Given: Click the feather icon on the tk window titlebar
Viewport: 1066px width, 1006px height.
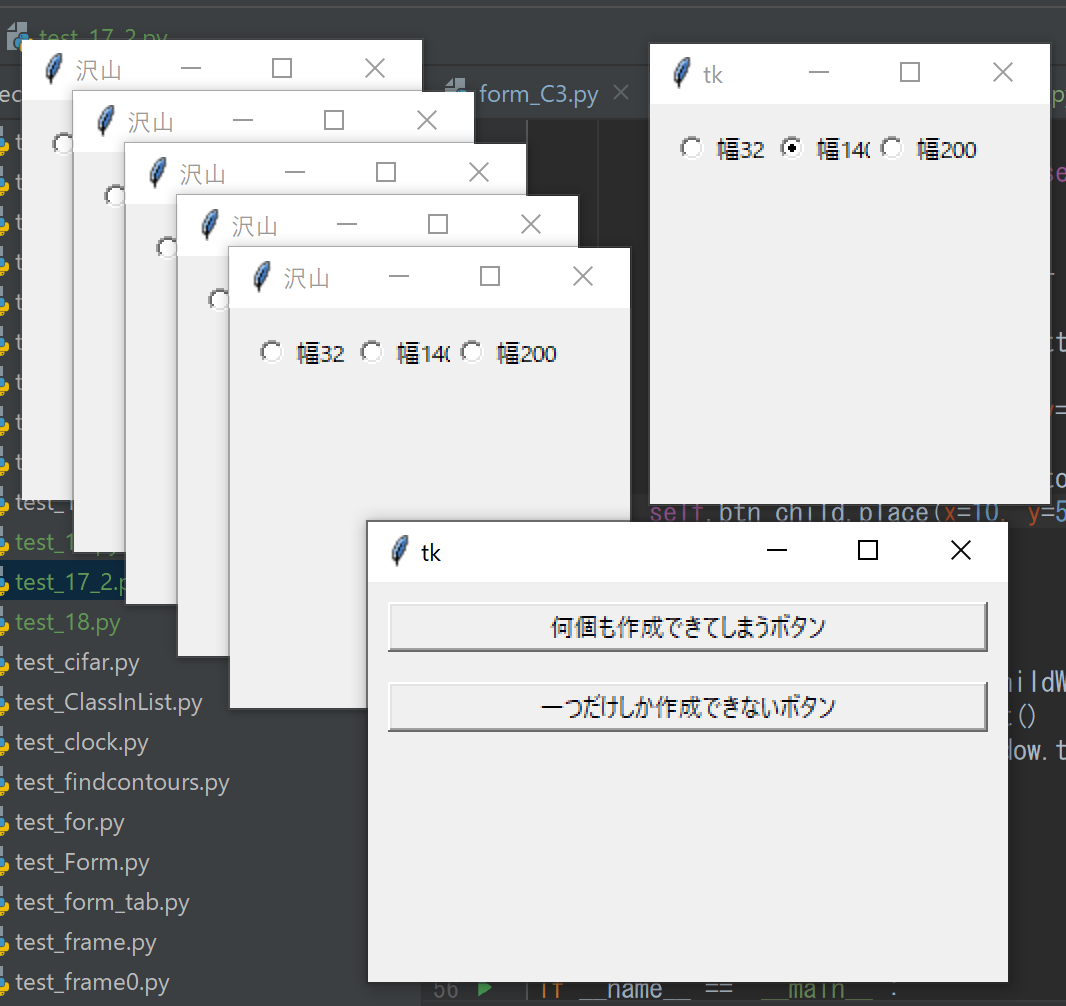Looking at the screenshot, I should [x=681, y=73].
